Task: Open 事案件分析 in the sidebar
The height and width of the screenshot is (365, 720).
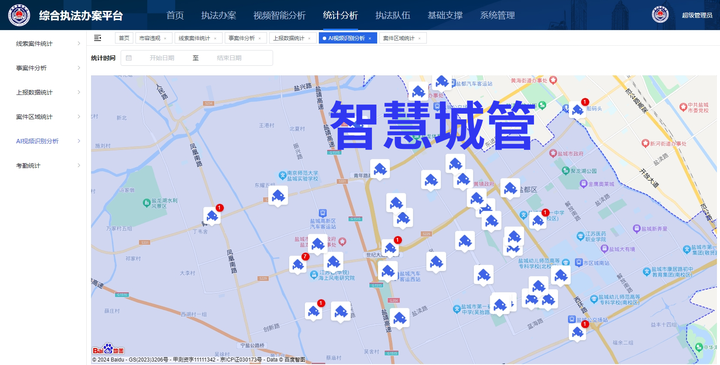Action: (31, 68)
